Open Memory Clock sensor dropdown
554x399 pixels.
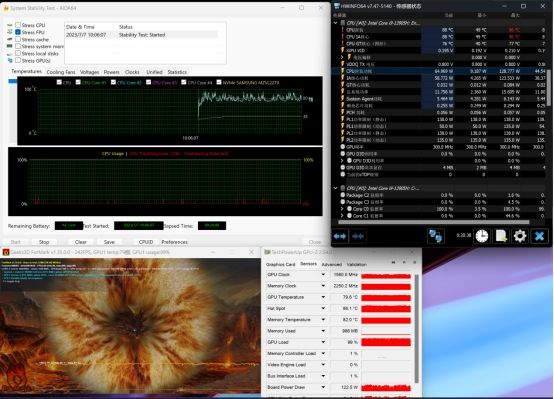coord(323,286)
